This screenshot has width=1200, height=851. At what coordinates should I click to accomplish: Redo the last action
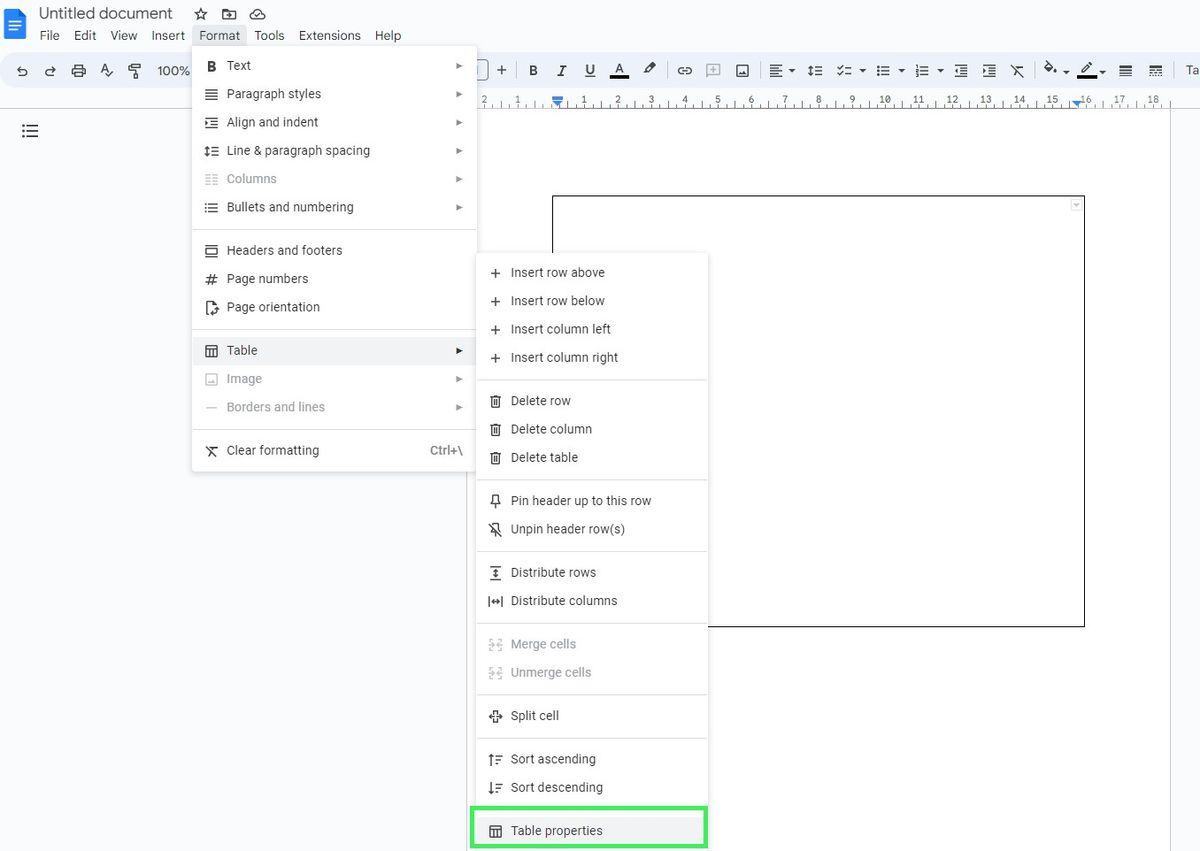point(48,70)
